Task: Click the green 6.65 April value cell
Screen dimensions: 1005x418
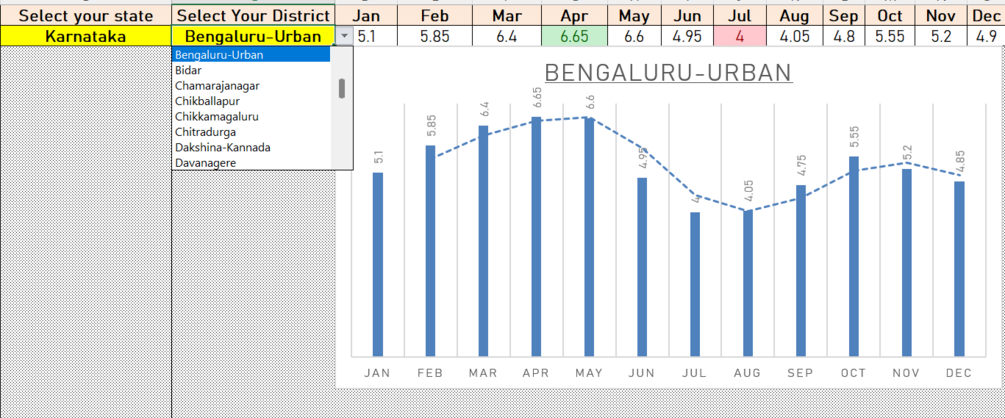Action: pyautogui.click(x=574, y=37)
